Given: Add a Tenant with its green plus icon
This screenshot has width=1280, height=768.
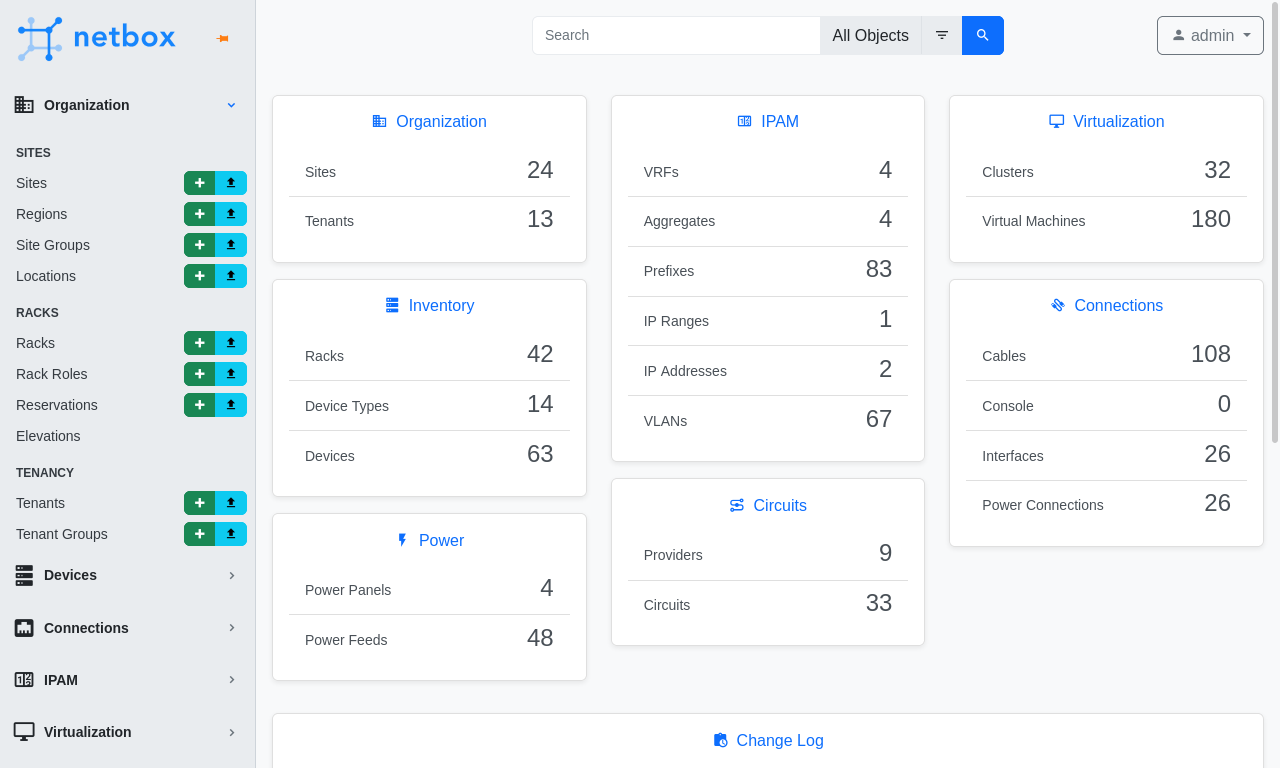Looking at the screenshot, I should click(199, 503).
